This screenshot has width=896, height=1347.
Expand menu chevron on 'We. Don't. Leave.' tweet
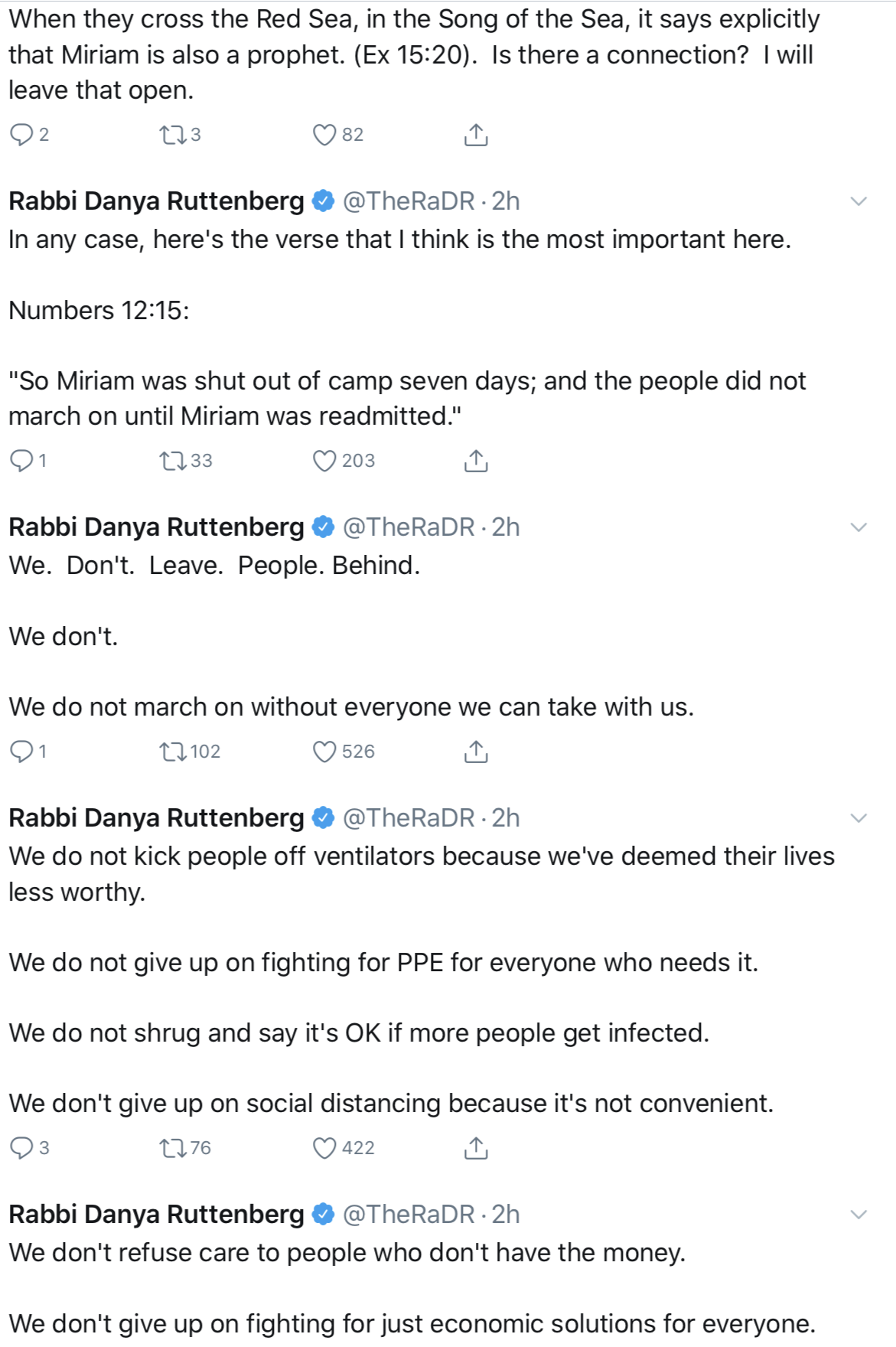859,528
